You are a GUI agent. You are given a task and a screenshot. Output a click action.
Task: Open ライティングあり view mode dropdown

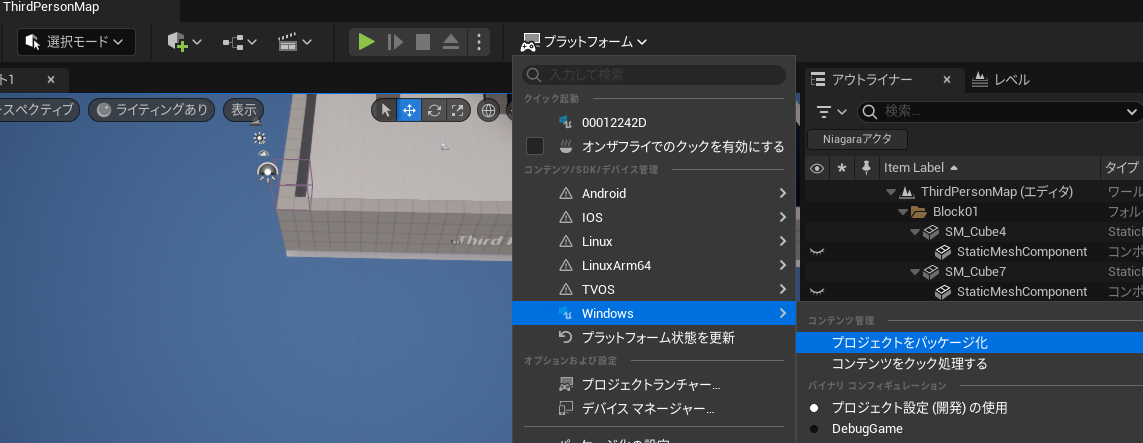tap(153, 110)
